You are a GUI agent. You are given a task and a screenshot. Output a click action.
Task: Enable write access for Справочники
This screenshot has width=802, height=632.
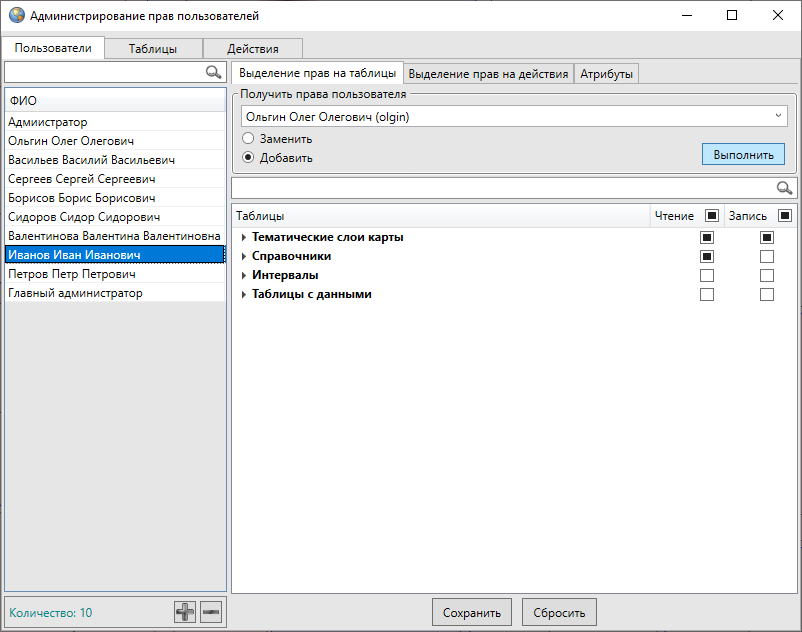(x=767, y=256)
